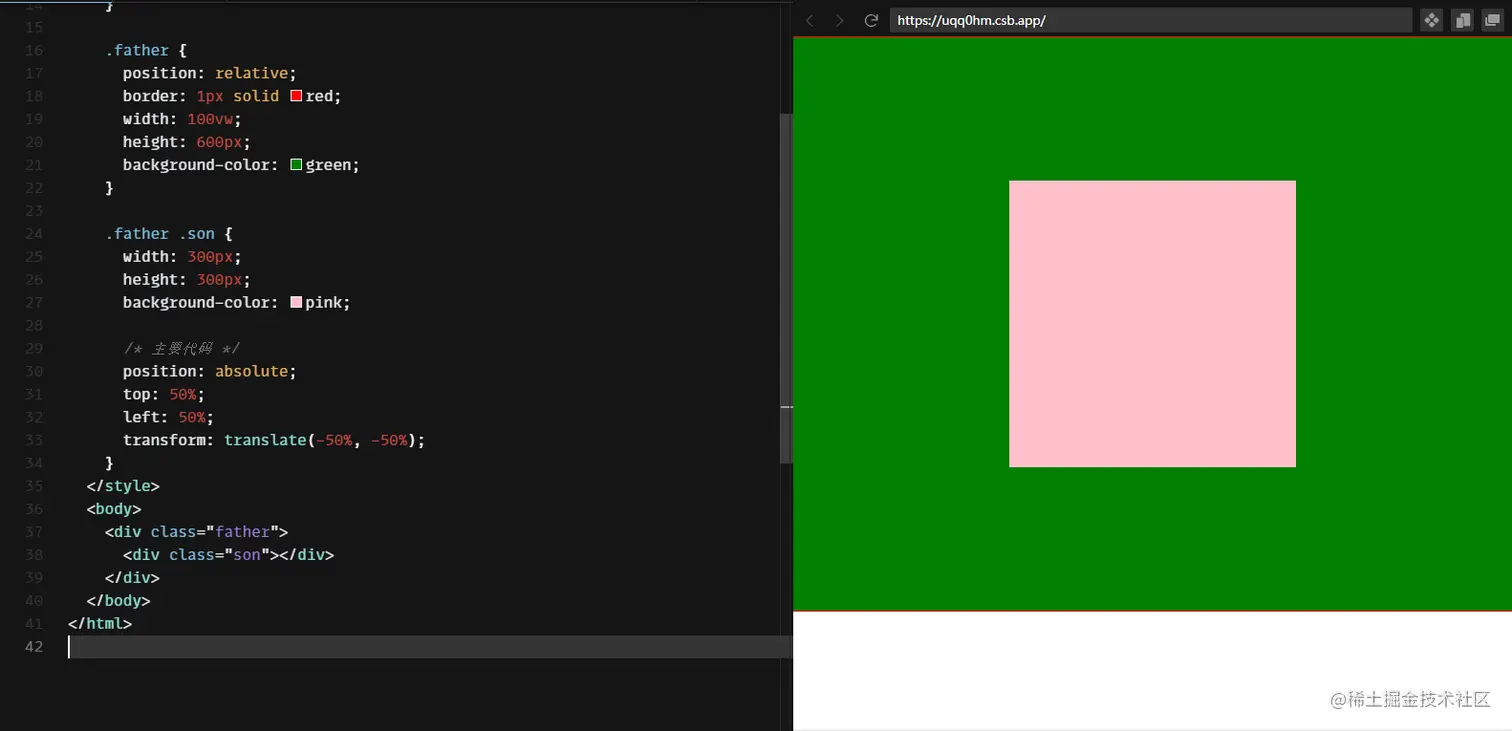1512x731 pixels.
Task: Go forward in the preview browser
Action: pyautogui.click(x=840, y=20)
